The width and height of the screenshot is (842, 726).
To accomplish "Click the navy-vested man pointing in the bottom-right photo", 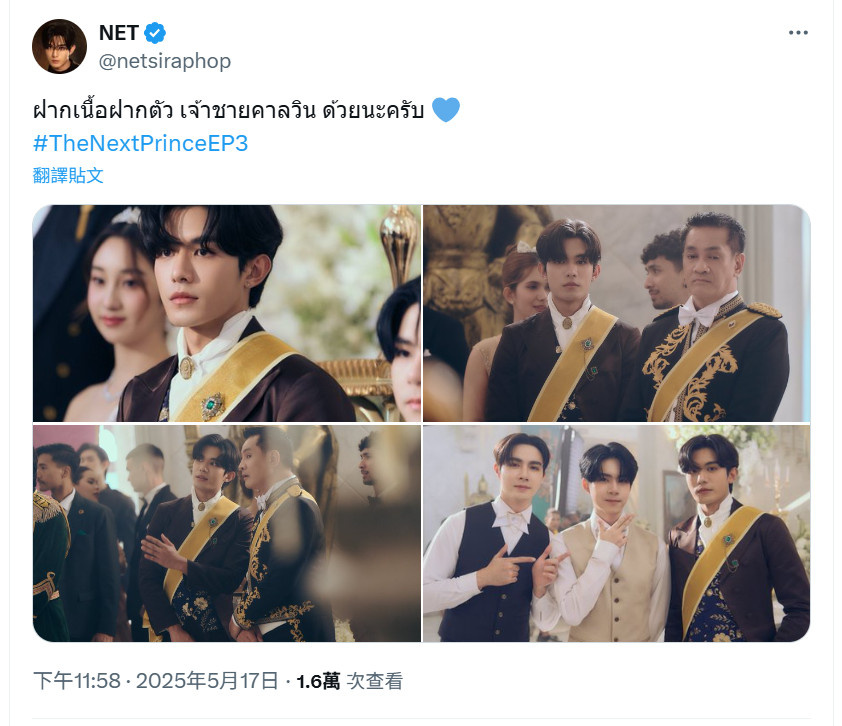I will click(x=491, y=537).
